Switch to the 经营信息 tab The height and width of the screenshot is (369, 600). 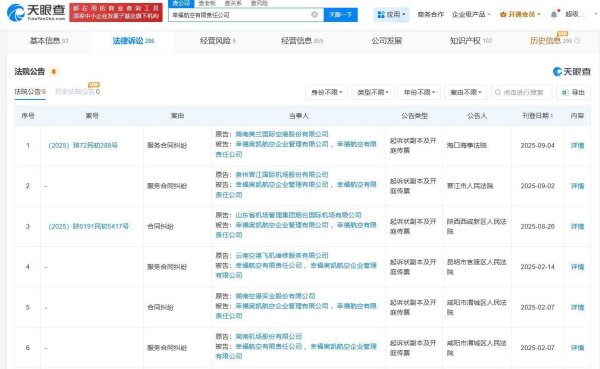pos(302,41)
